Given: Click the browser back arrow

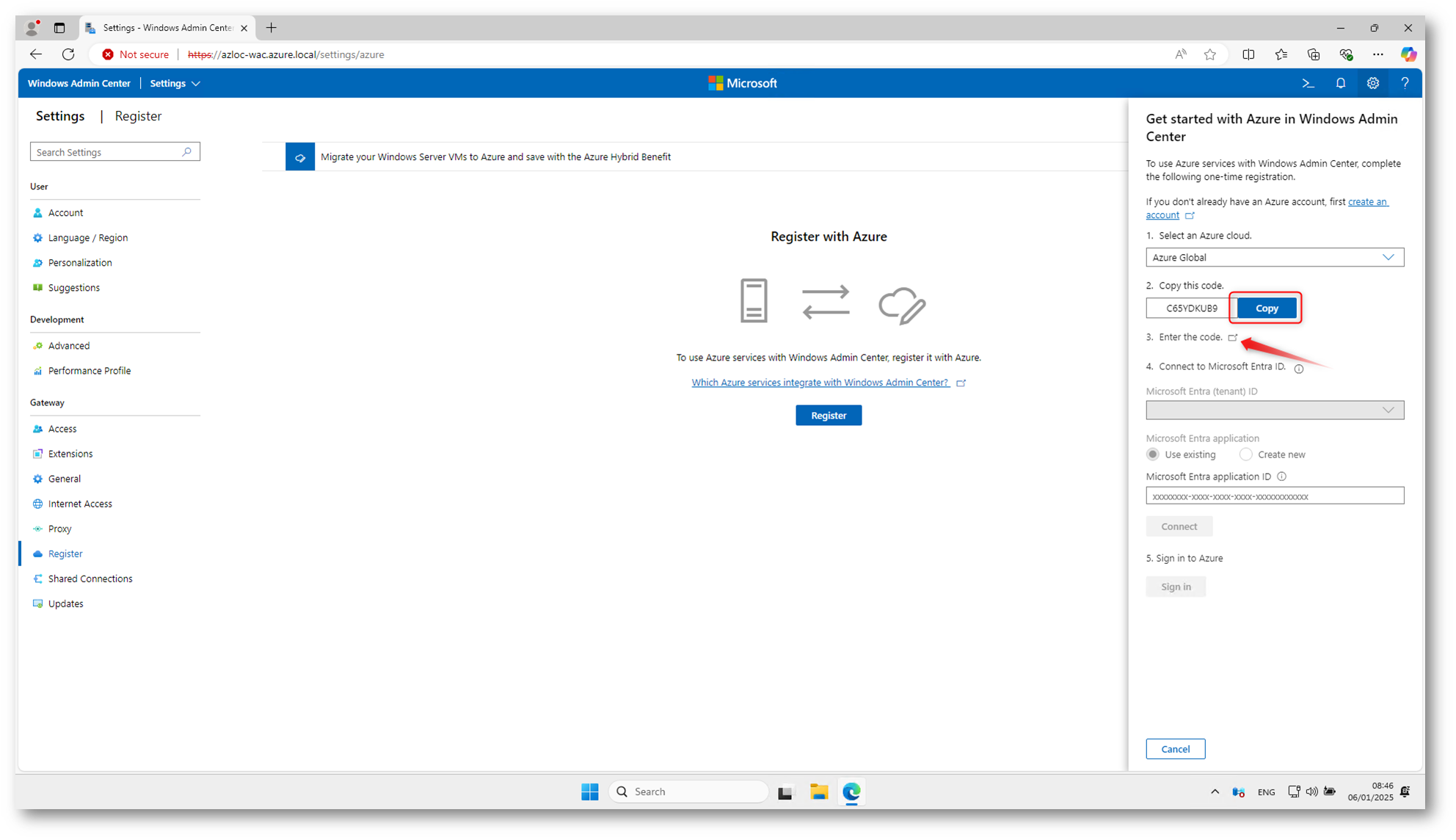Looking at the screenshot, I should pos(35,54).
